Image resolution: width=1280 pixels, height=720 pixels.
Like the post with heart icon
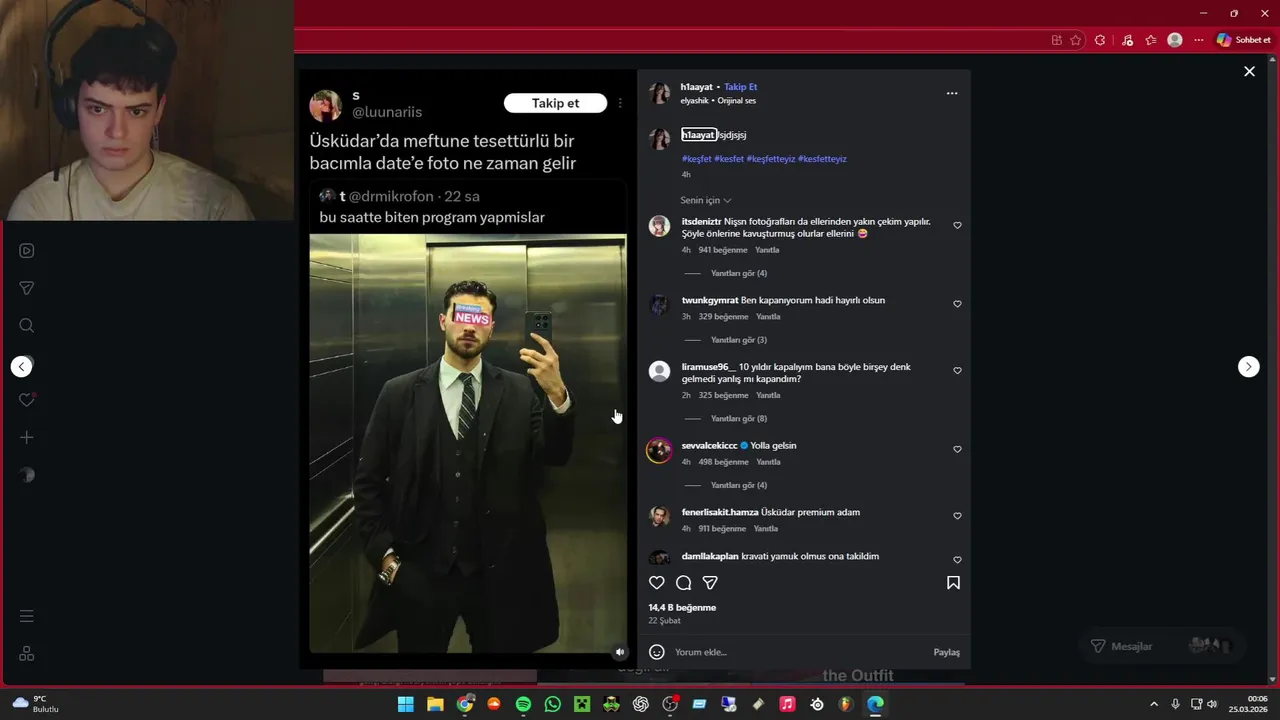pos(657,583)
